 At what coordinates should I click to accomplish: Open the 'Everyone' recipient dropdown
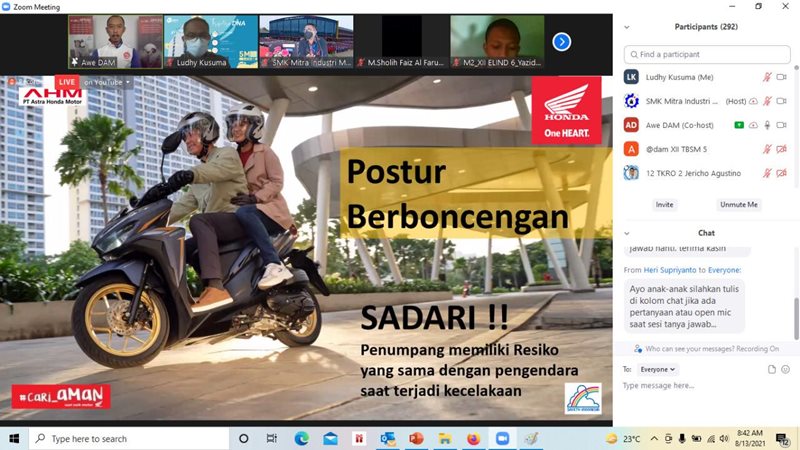click(x=658, y=369)
